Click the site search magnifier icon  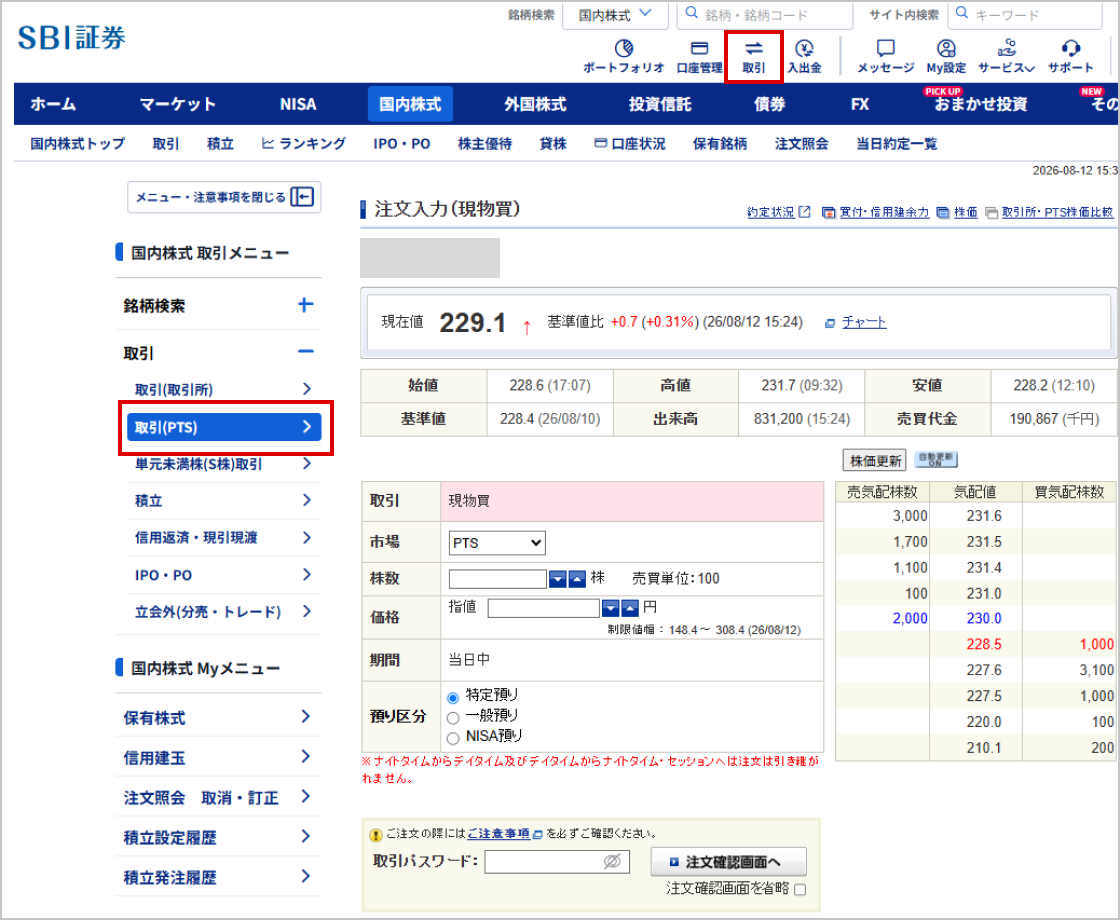962,13
